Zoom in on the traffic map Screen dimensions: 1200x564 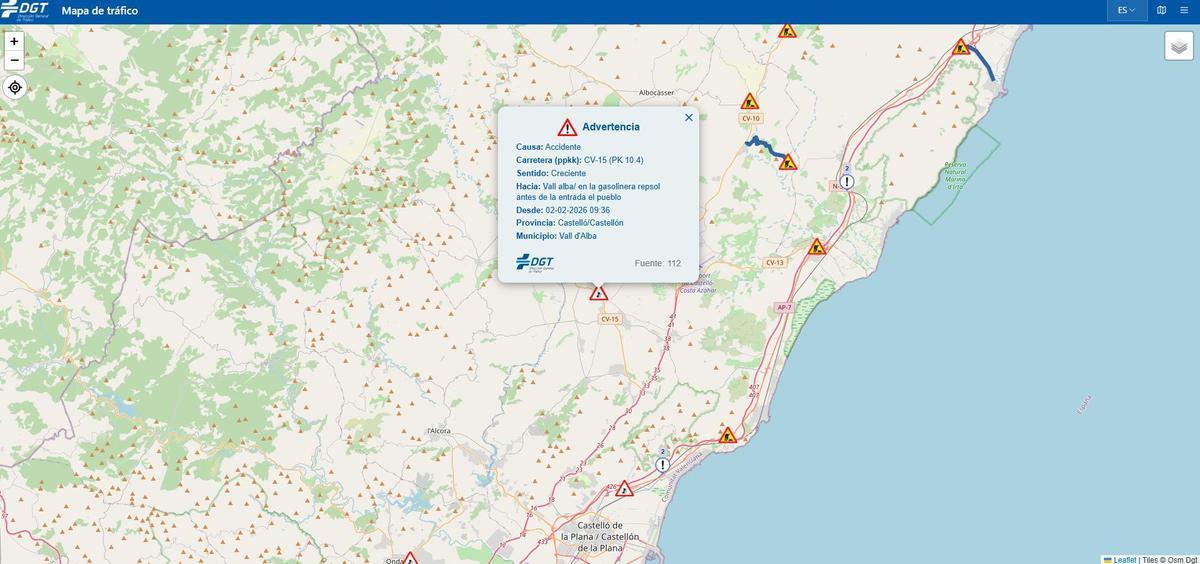pyautogui.click(x=14, y=41)
